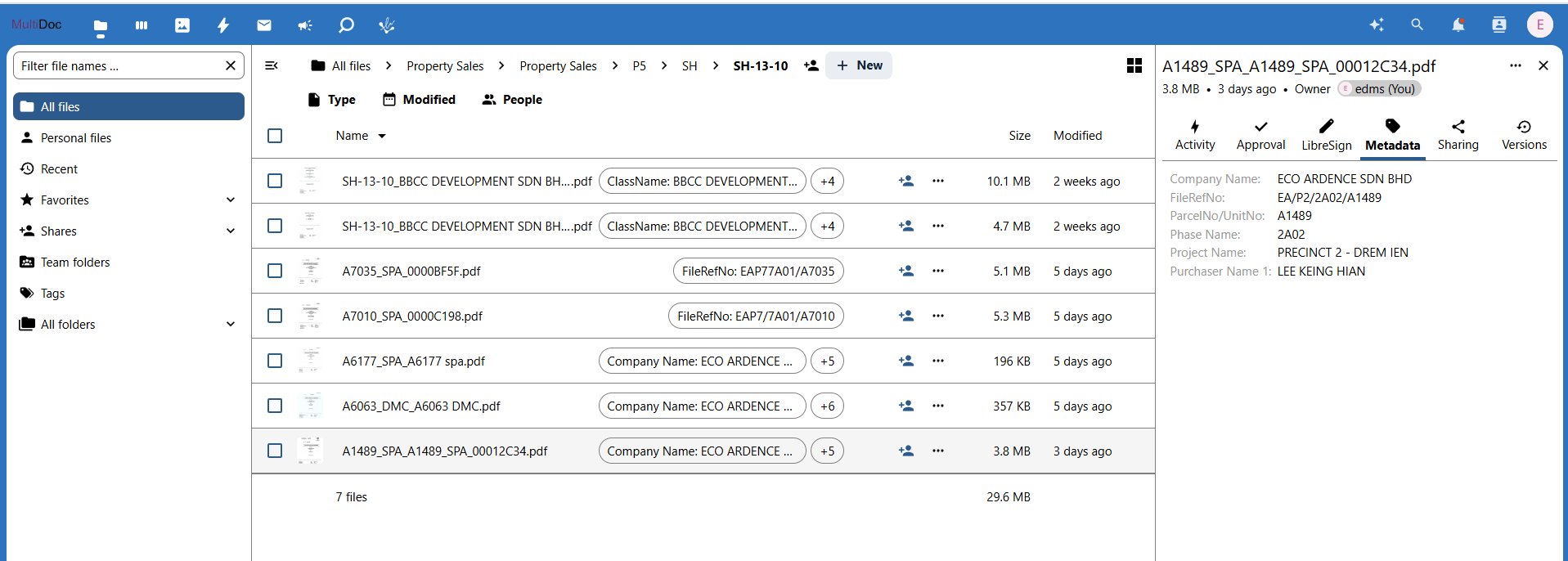
Task: Check the A1489_SPA_A1489_SPA_00012C34.pdf row checkbox
Action: tap(275, 451)
